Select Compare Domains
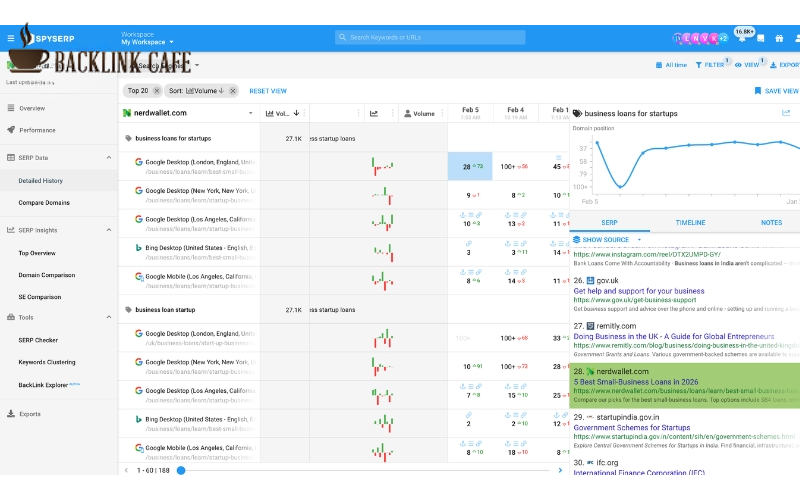The width and height of the screenshot is (800, 500). (x=44, y=203)
